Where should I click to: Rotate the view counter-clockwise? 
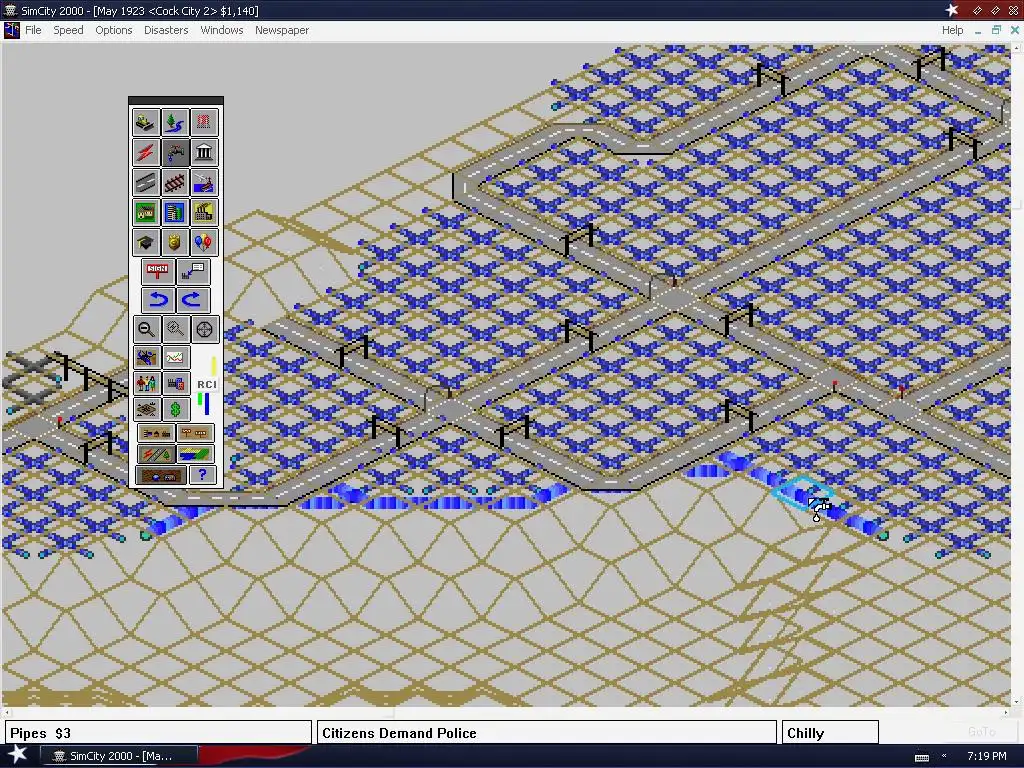(157, 300)
